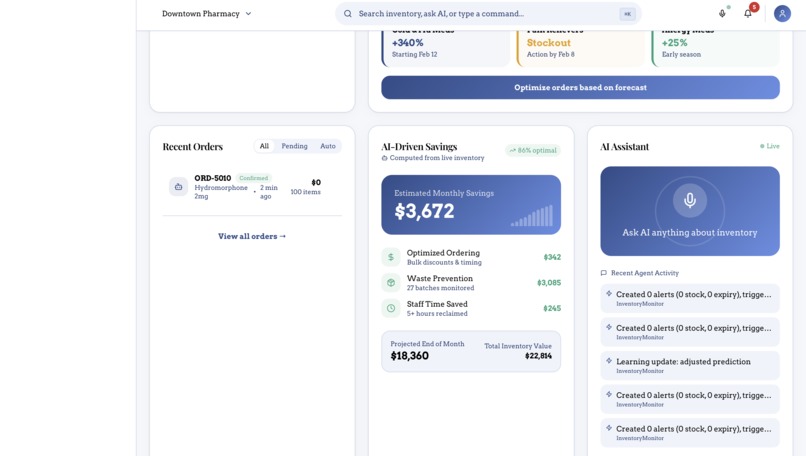This screenshot has width=806, height=456.
Task: Click the $22,814 total inventory value
Action: pos(538,356)
